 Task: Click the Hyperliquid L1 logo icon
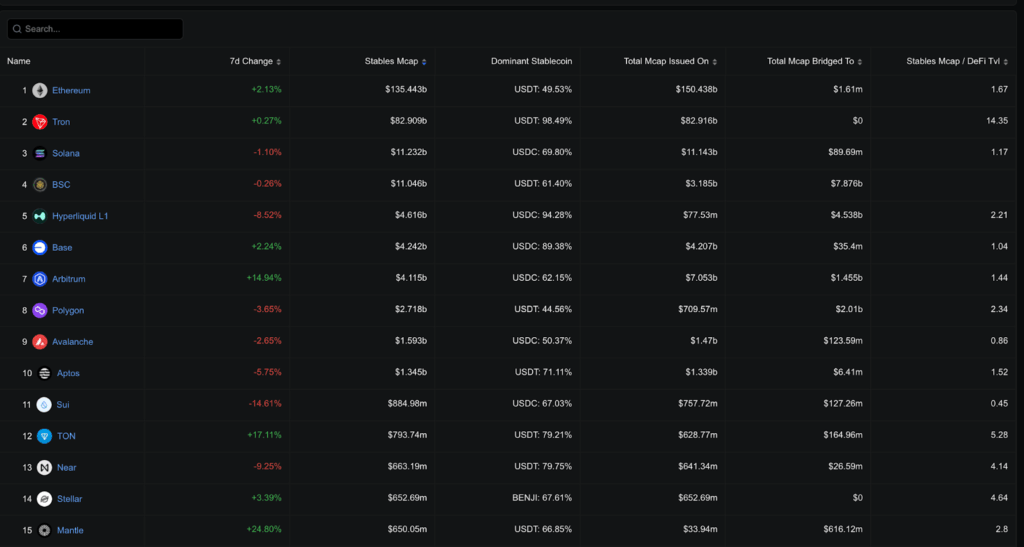[40, 216]
